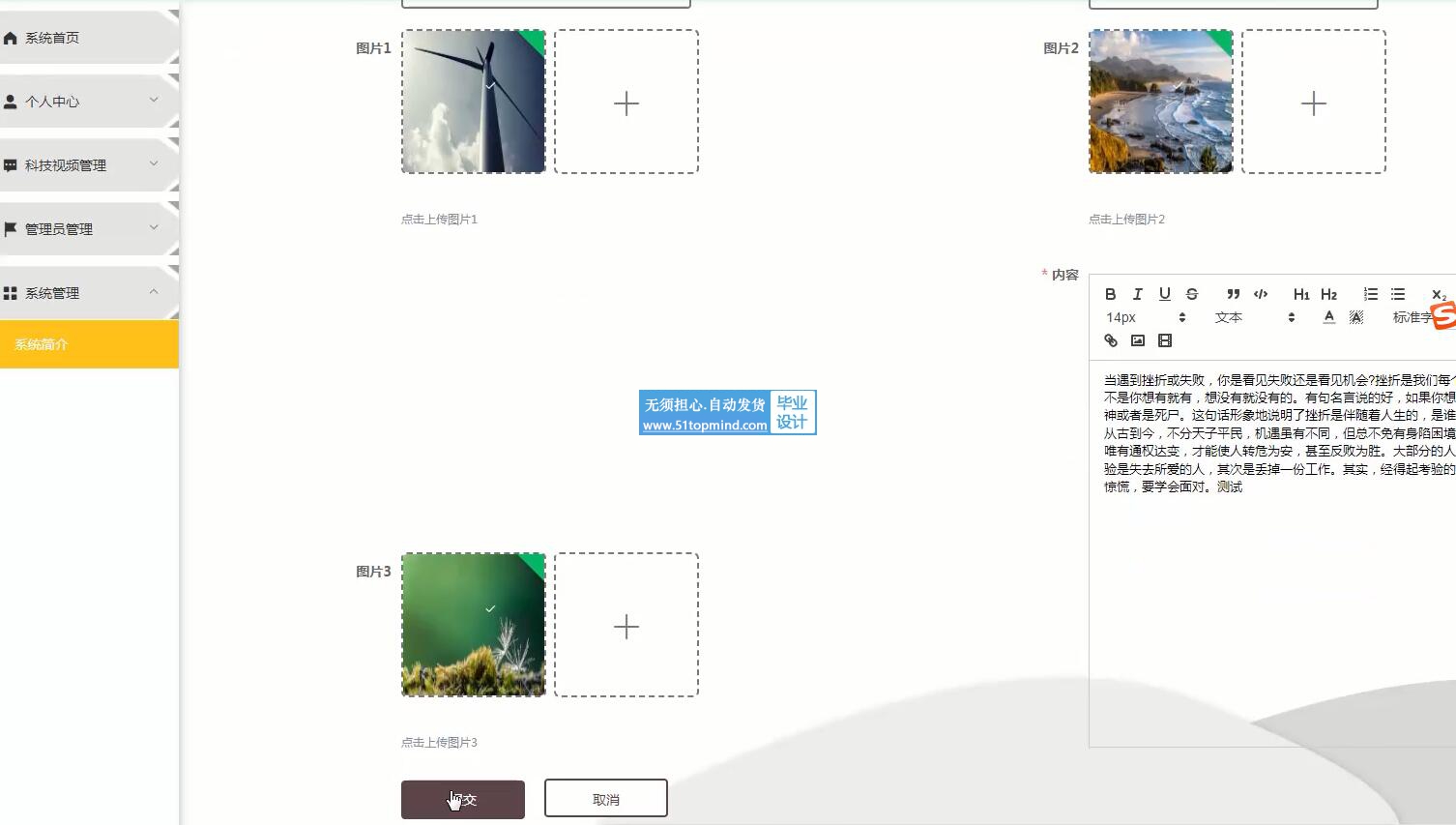Insert an image into the editor
The width and height of the screenshot is (1456, 825).
(1138, 340)
